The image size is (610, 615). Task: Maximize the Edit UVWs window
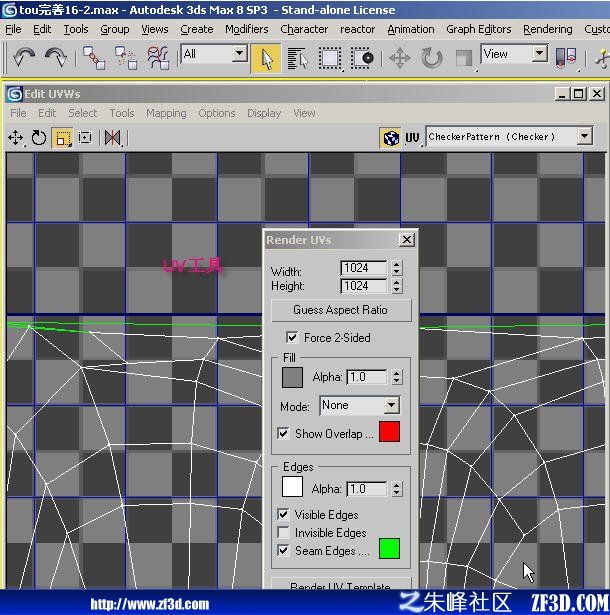point(579,94)
